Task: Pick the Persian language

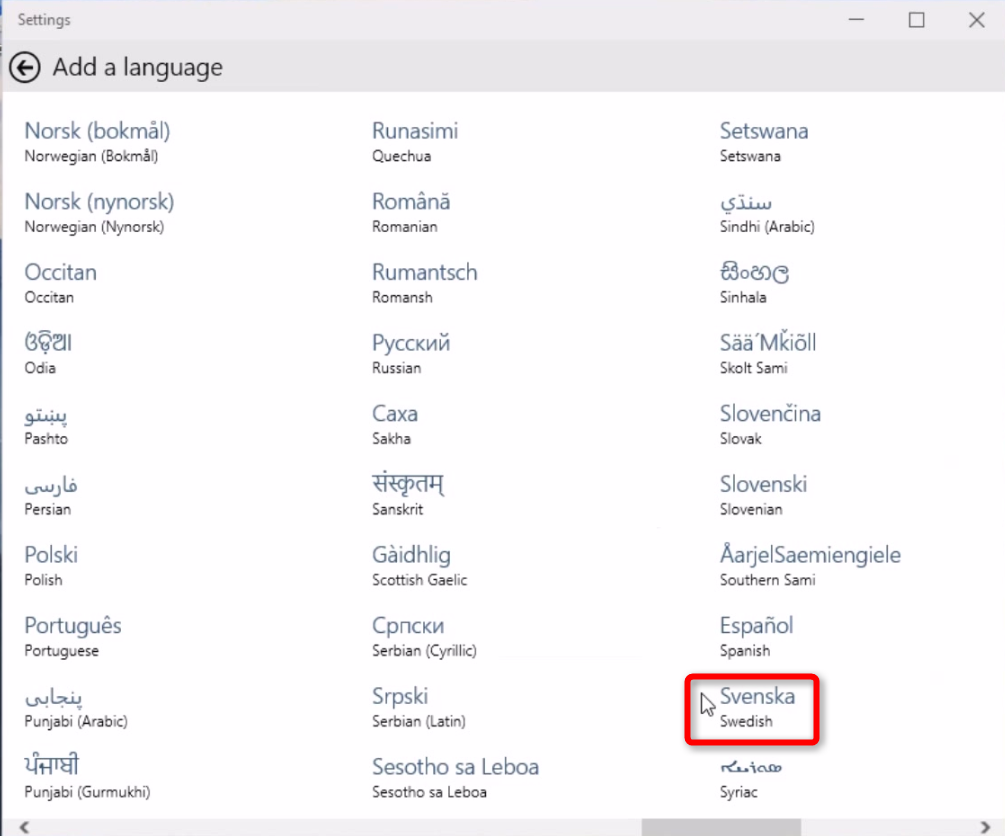Action: pyautogui.click(x=51, y=495)
